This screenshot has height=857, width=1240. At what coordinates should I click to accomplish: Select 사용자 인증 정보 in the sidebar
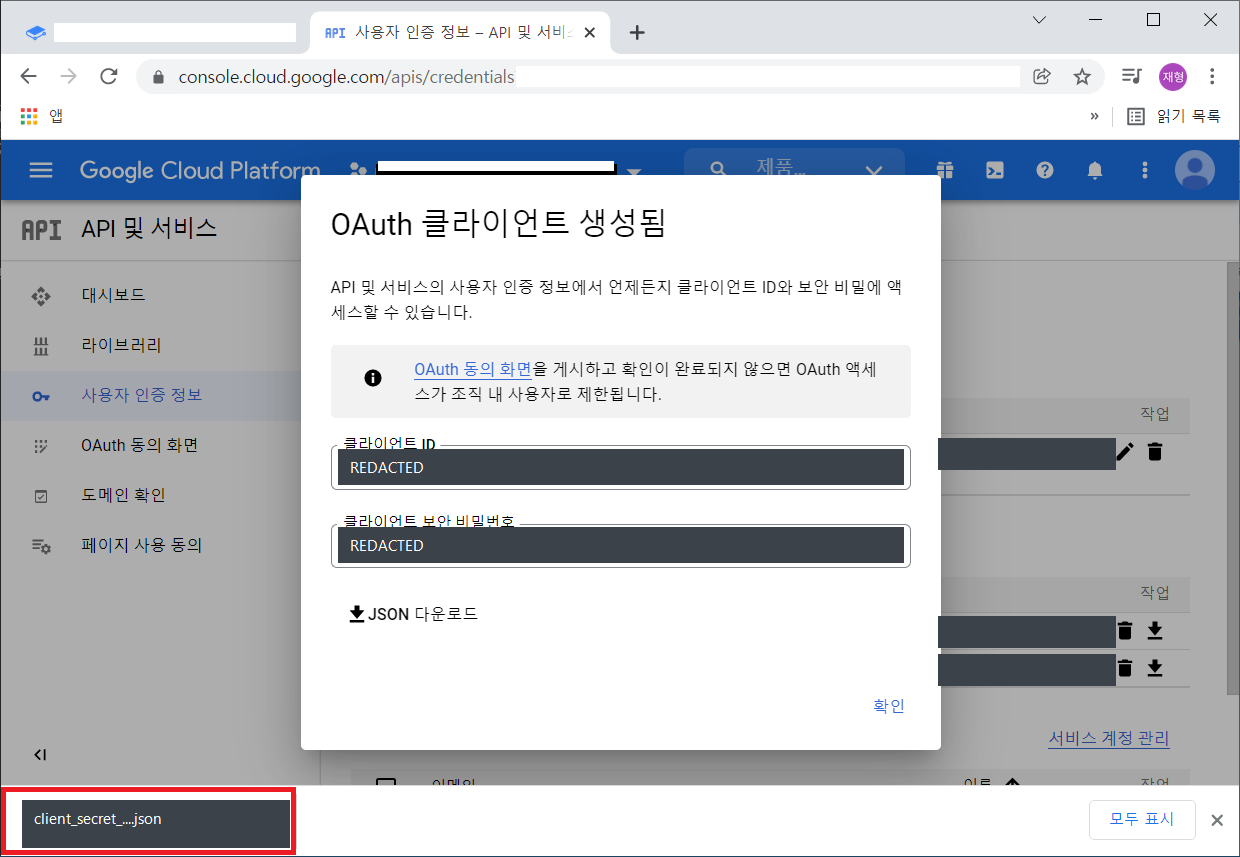[x=142, y=395]
